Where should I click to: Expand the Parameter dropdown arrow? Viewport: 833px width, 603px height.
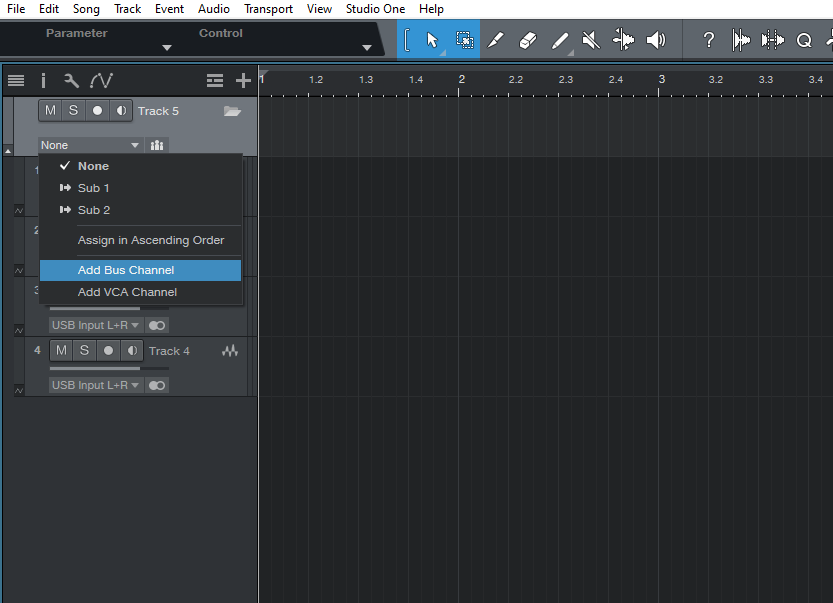[x=167, y=48]
